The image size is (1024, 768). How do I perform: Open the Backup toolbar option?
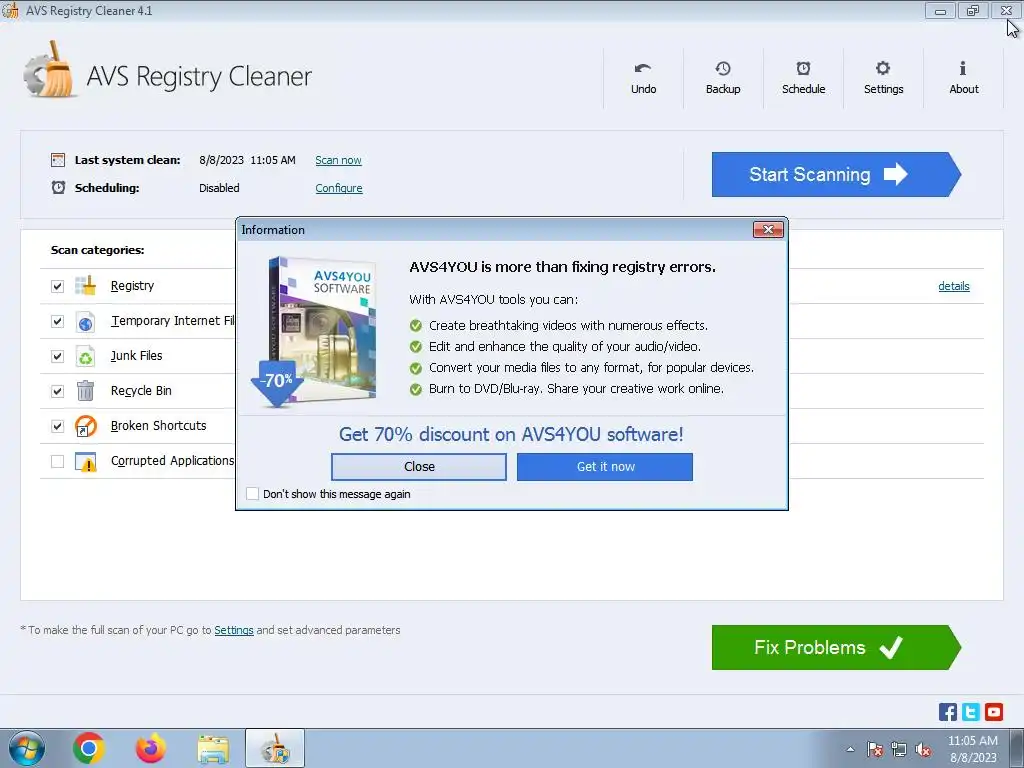[x=723, y=78]
